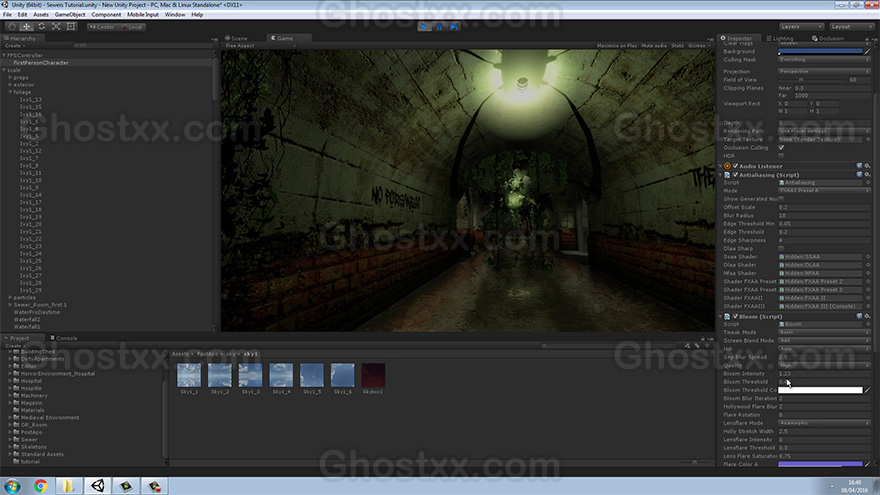Select Ivy1_13 in Hierarchy
The height and width of the screenshot is (495, 880).
(x=31, y=99)
